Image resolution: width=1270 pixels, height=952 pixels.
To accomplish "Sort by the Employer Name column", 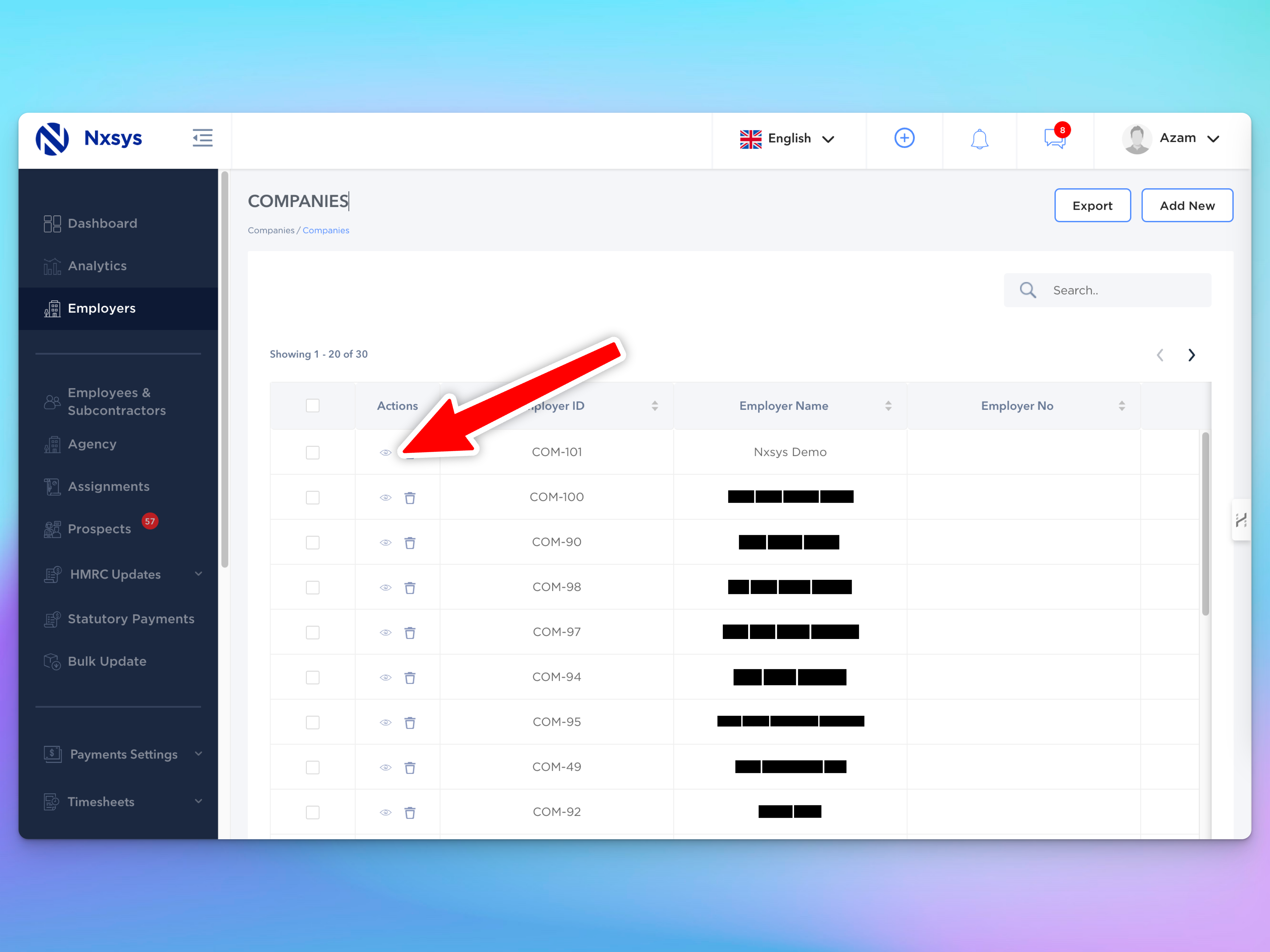I will pyautogui.click(x=888, y=406).
